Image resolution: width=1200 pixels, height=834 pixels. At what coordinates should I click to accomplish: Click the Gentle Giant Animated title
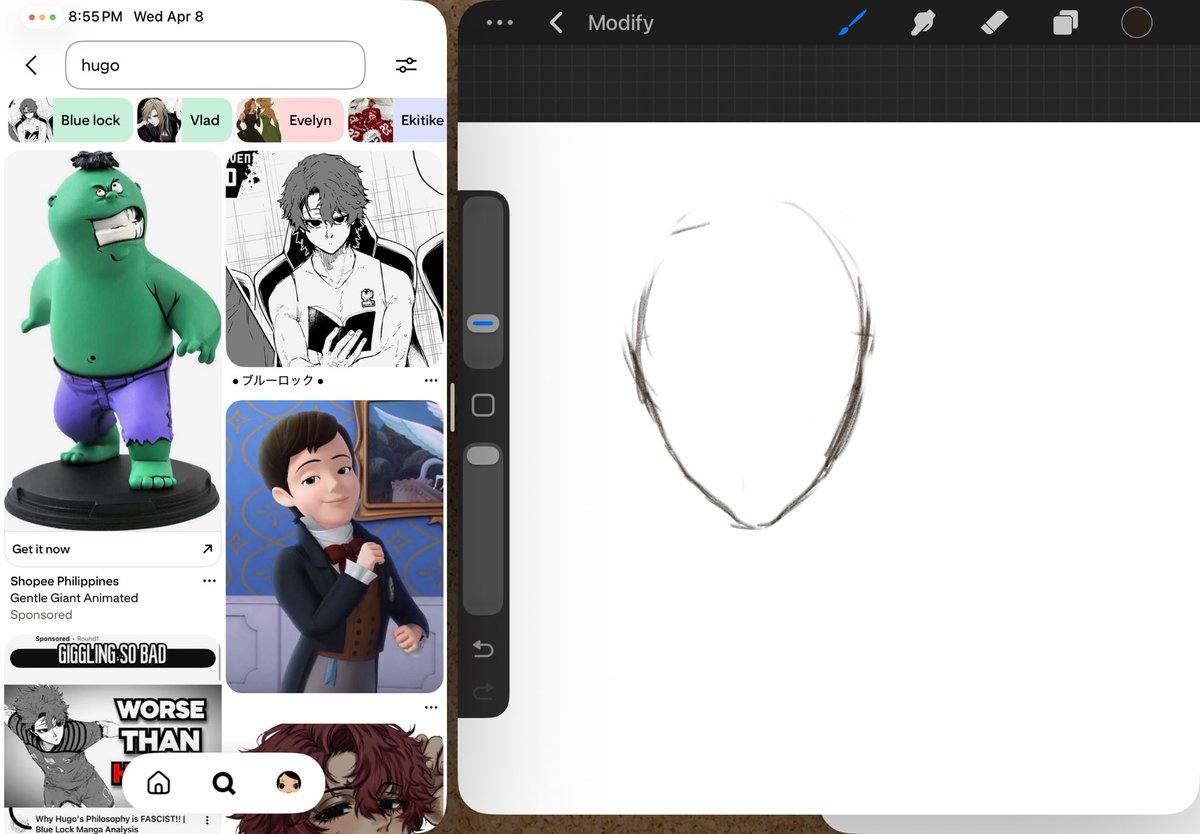point(74,598)
